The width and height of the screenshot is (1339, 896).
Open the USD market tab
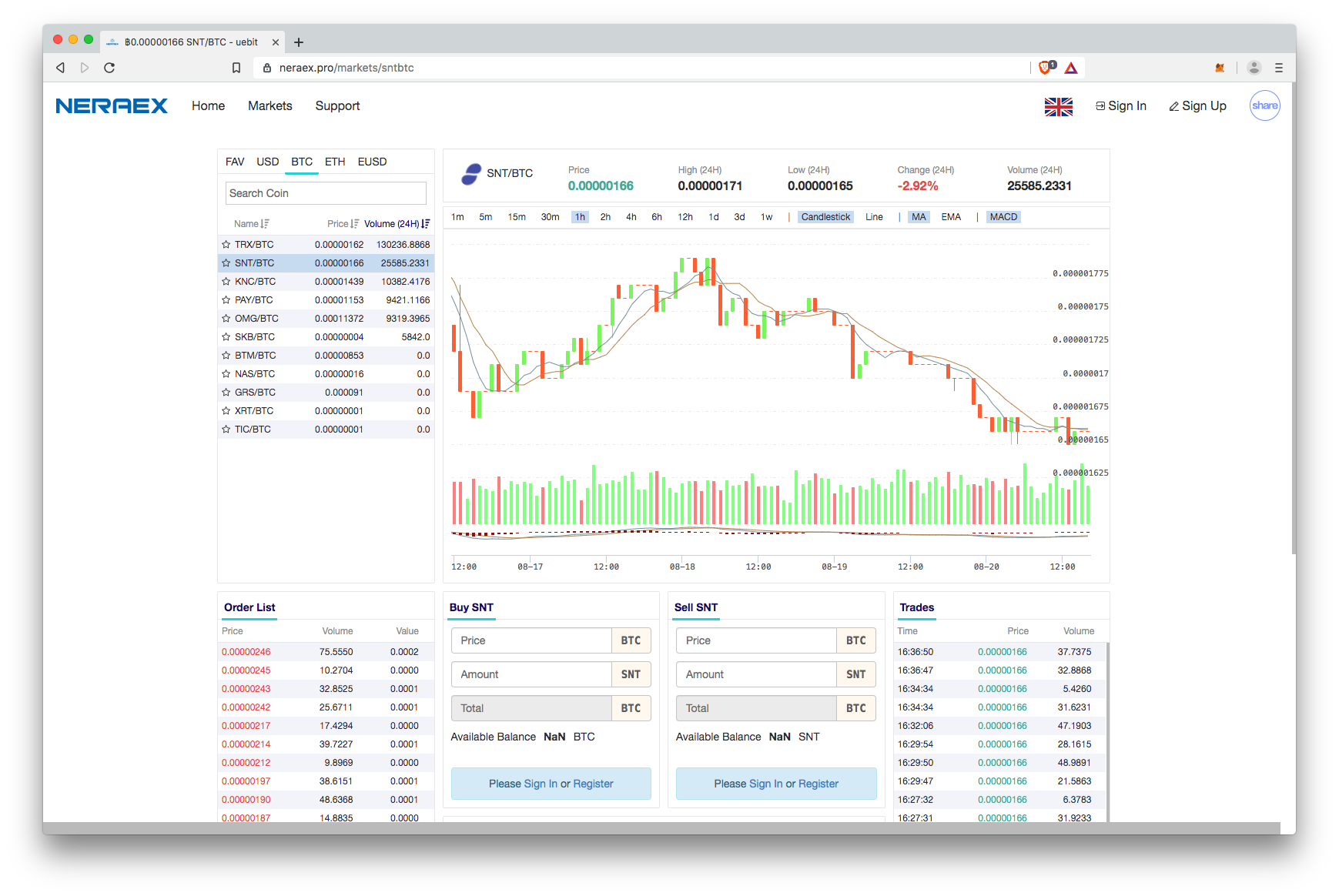tap(267, 162)
